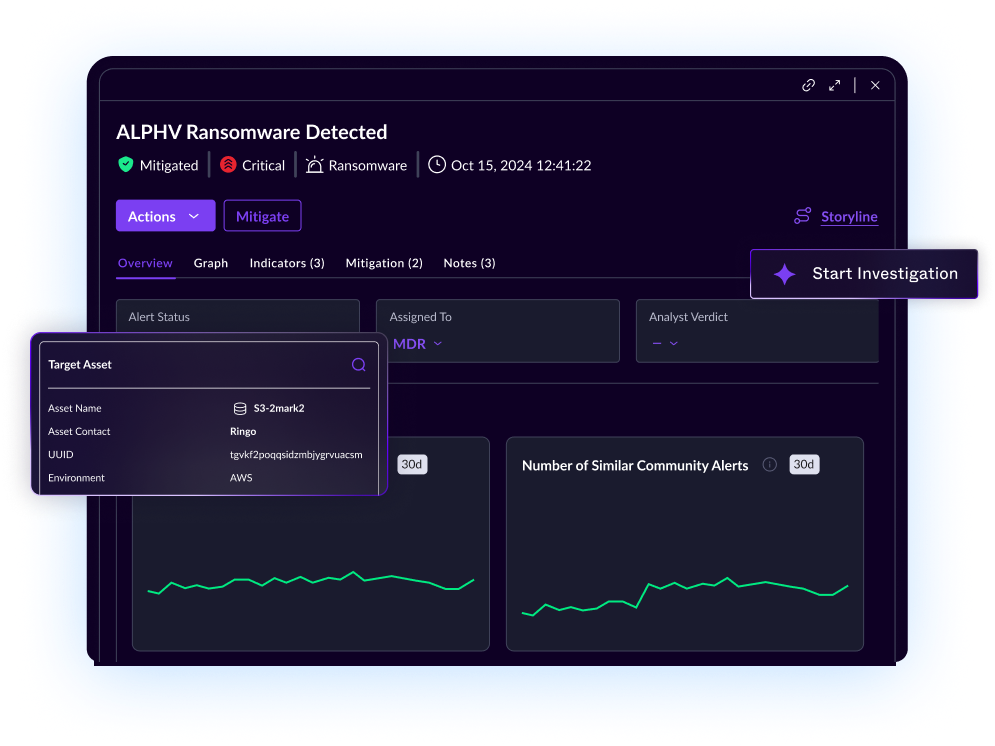Switch to the Graph tab

(x=211, y=263)
